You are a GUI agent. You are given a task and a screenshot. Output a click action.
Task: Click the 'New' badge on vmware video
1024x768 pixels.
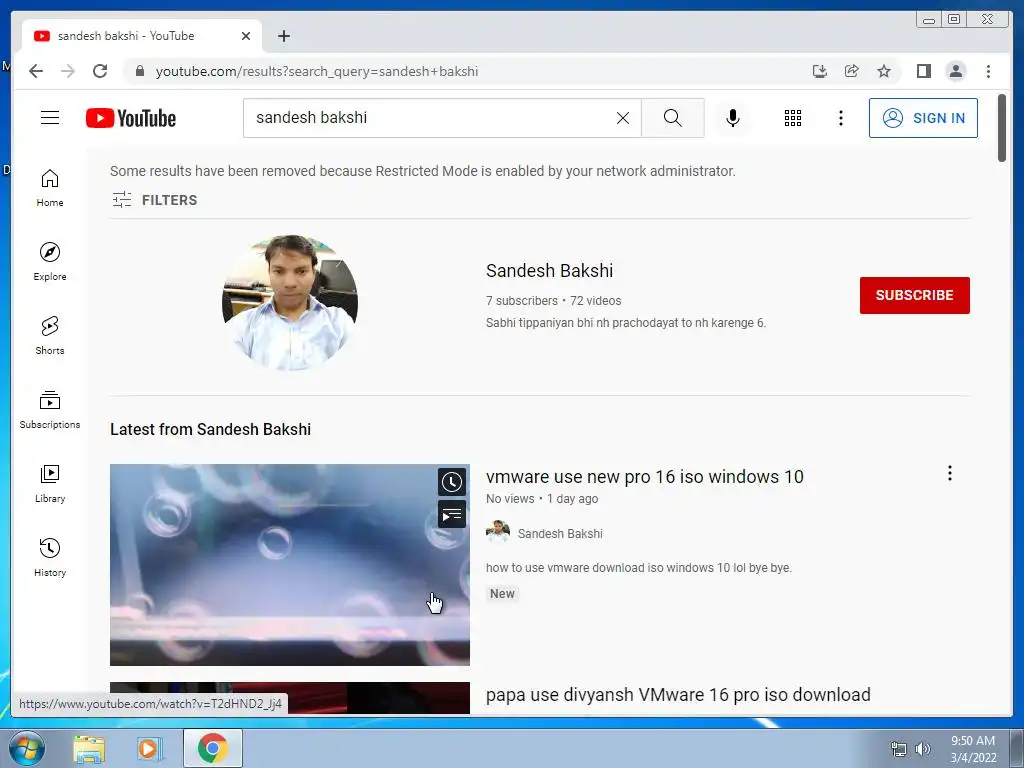tap(502, 594)
